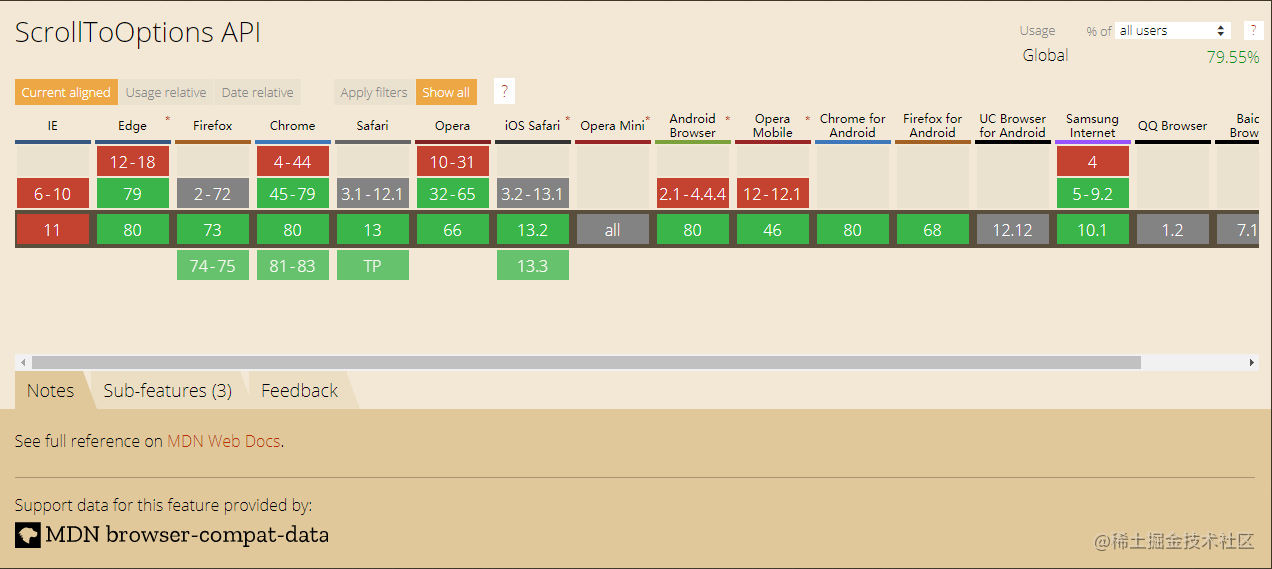
Task: Click the QQ Browser column header
Action: pos(1172,126)
